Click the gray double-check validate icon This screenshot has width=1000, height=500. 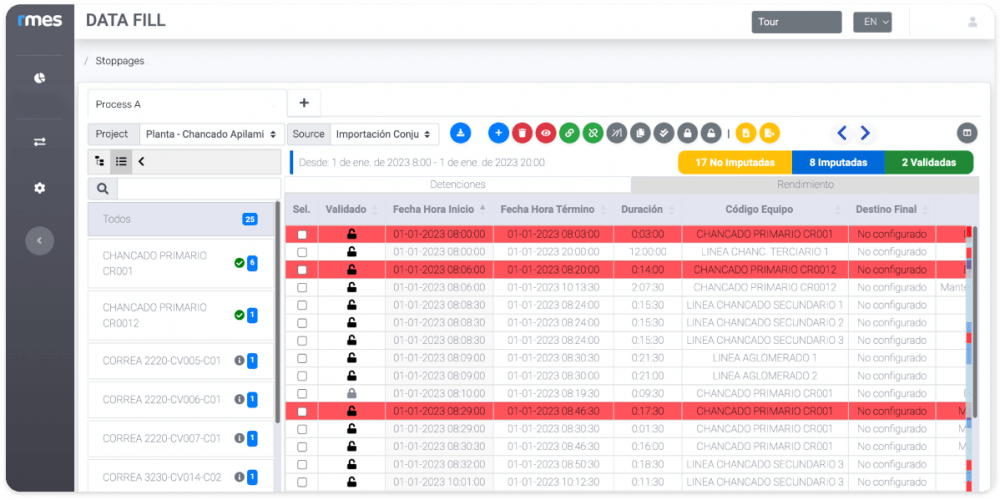(664, 133)
